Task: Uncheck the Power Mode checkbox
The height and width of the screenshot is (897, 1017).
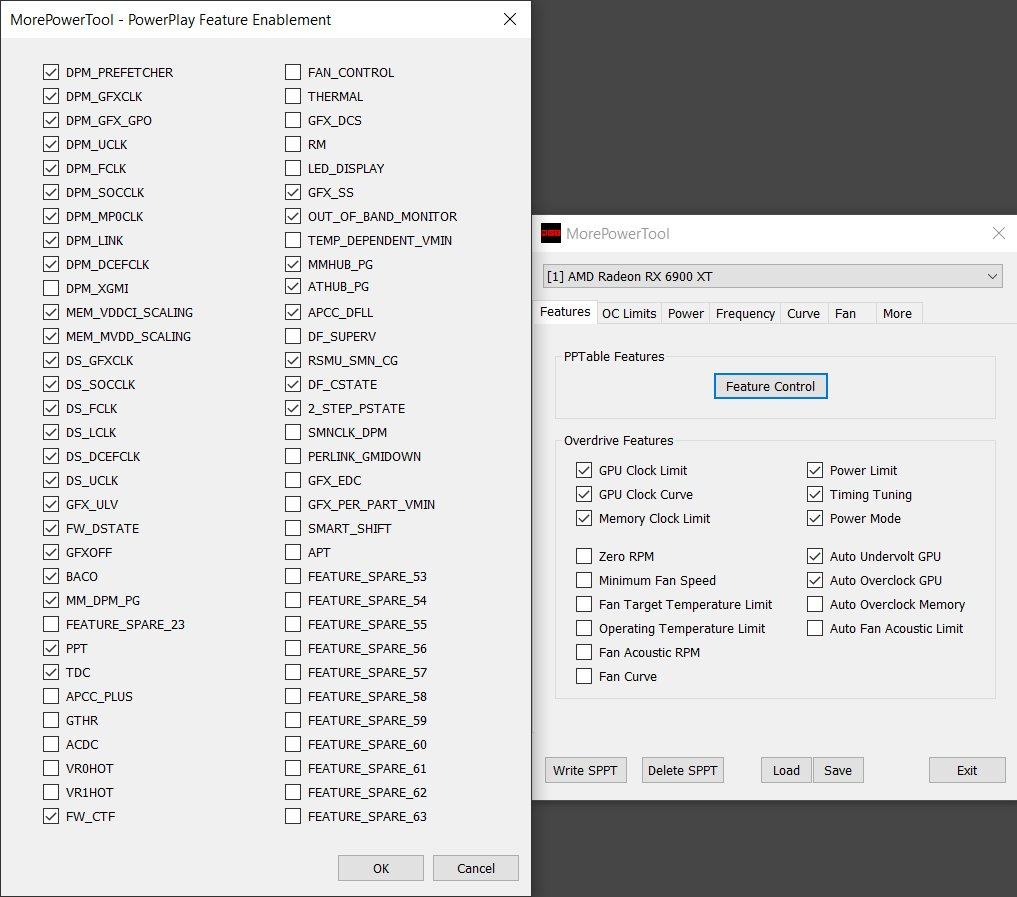Action: coord(815,518)
